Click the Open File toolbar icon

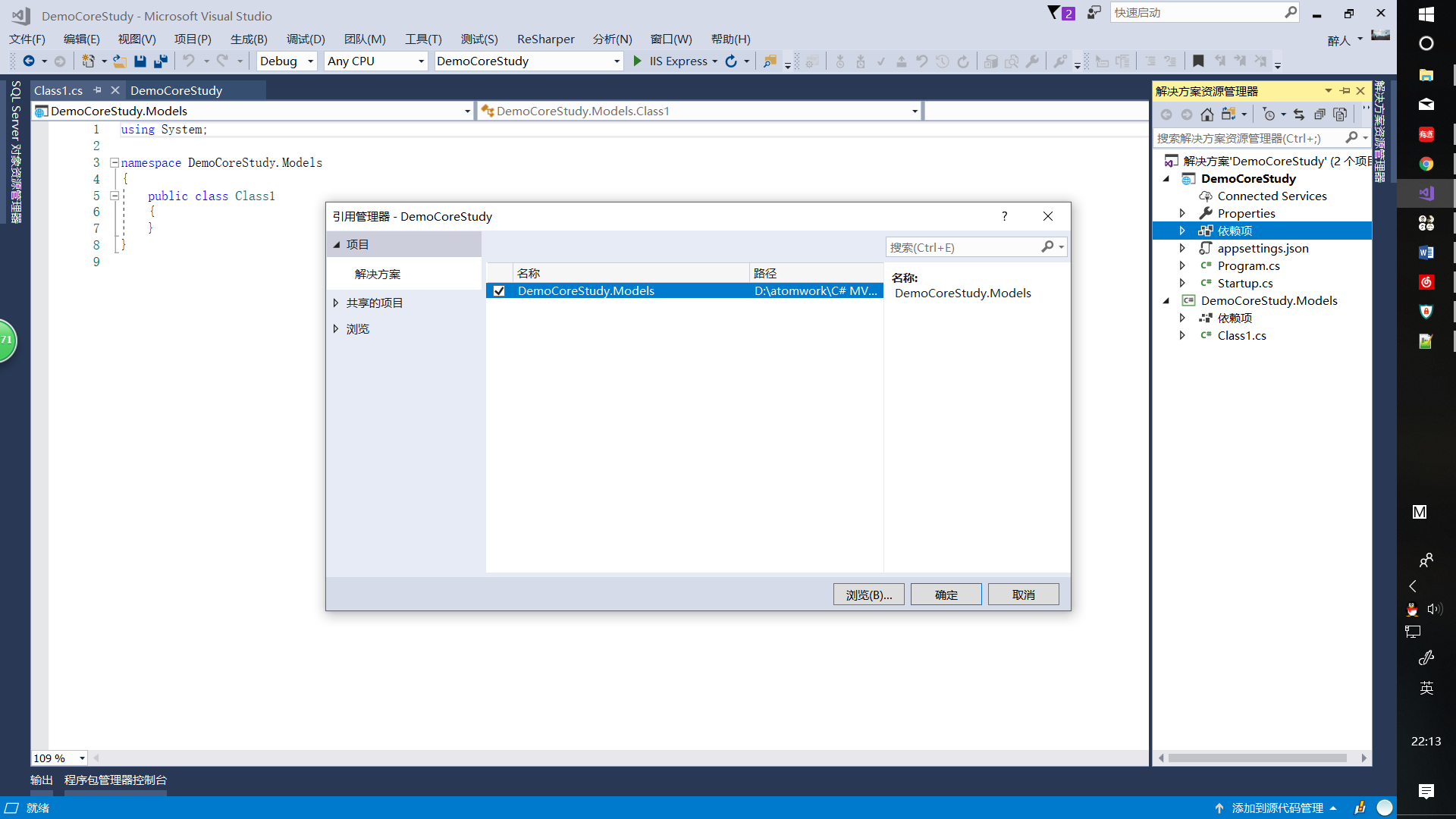coord(120,61)
